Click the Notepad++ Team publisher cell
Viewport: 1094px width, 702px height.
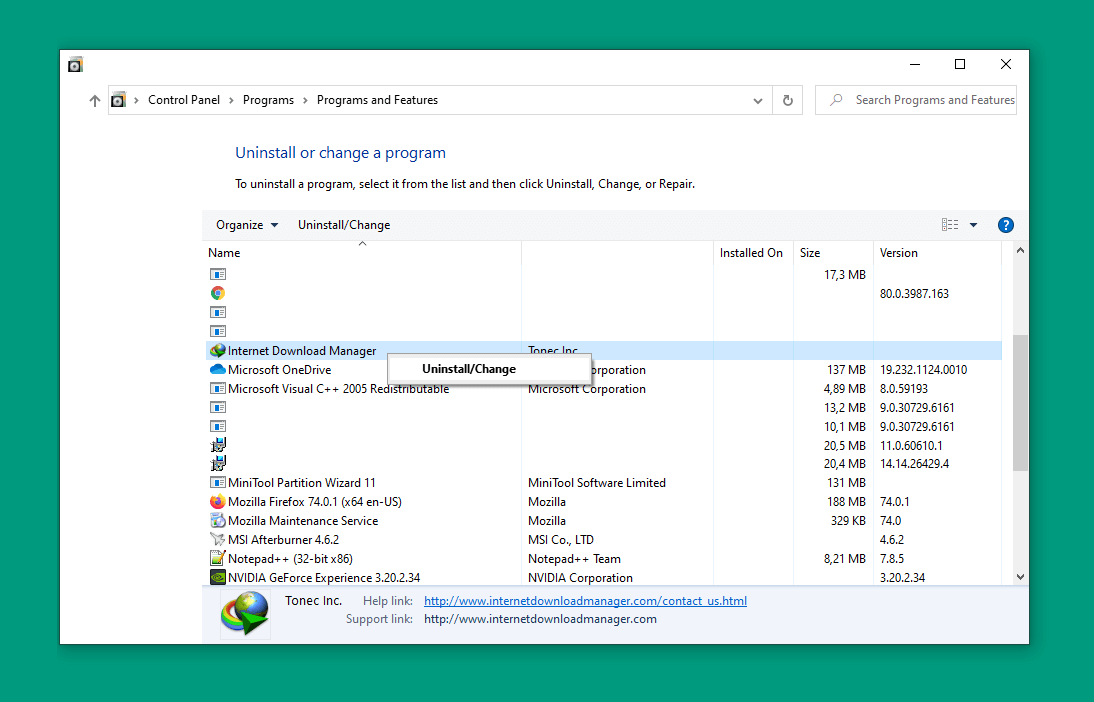tap(574, 559)
